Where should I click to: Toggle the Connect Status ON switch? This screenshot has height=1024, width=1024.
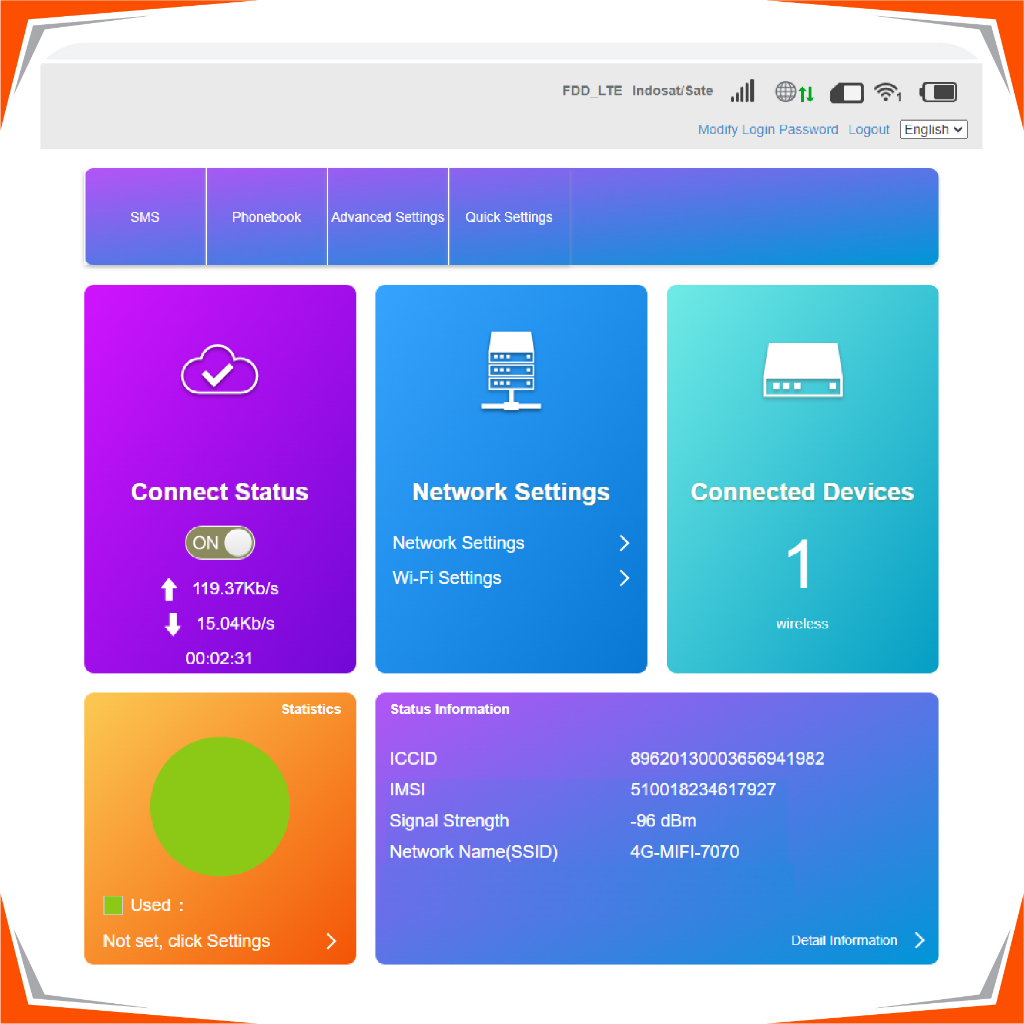click(x=220, y=543)
